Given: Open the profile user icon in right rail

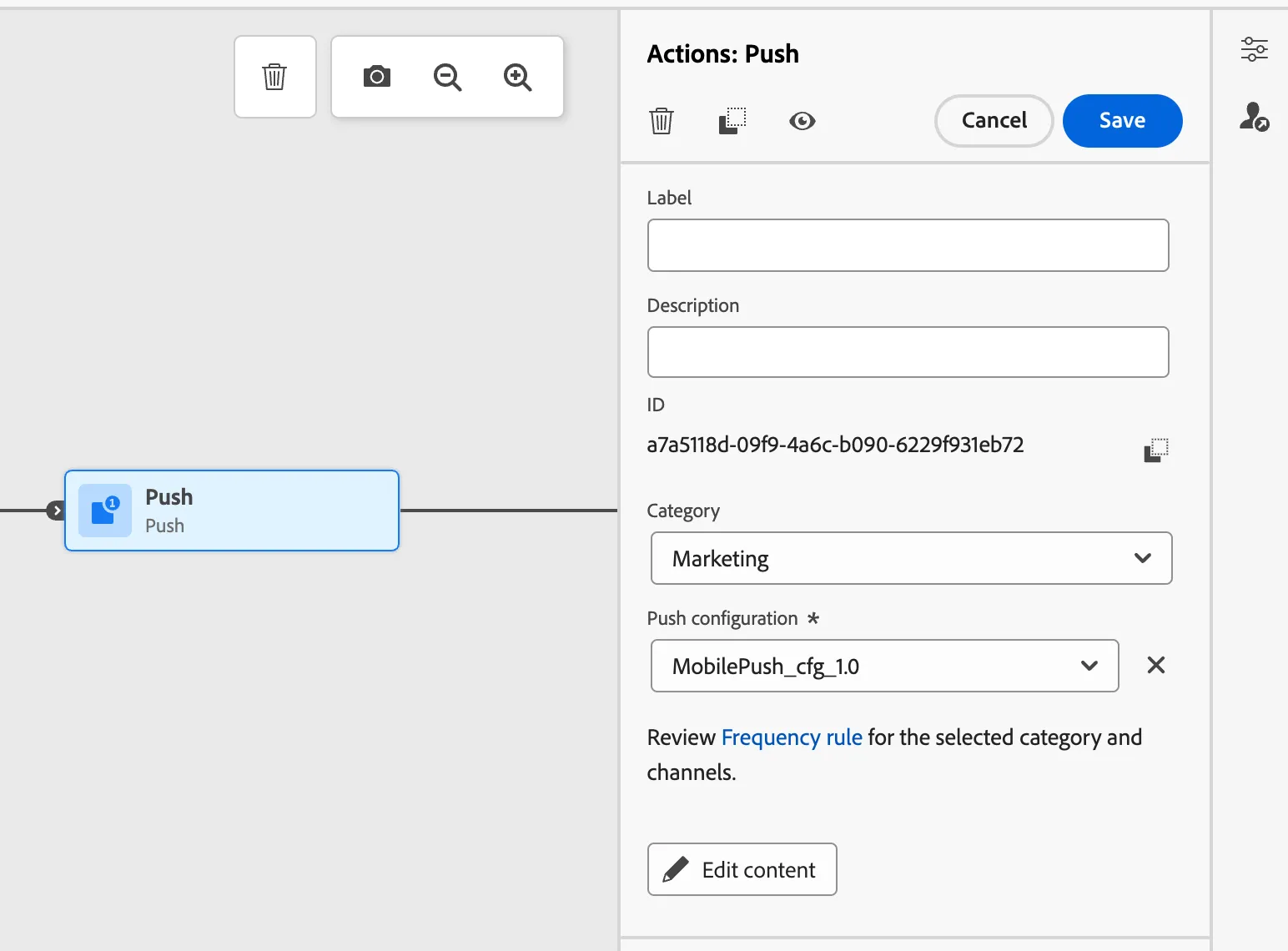Looking at the screenshot, I should [x=1255, y=116].
